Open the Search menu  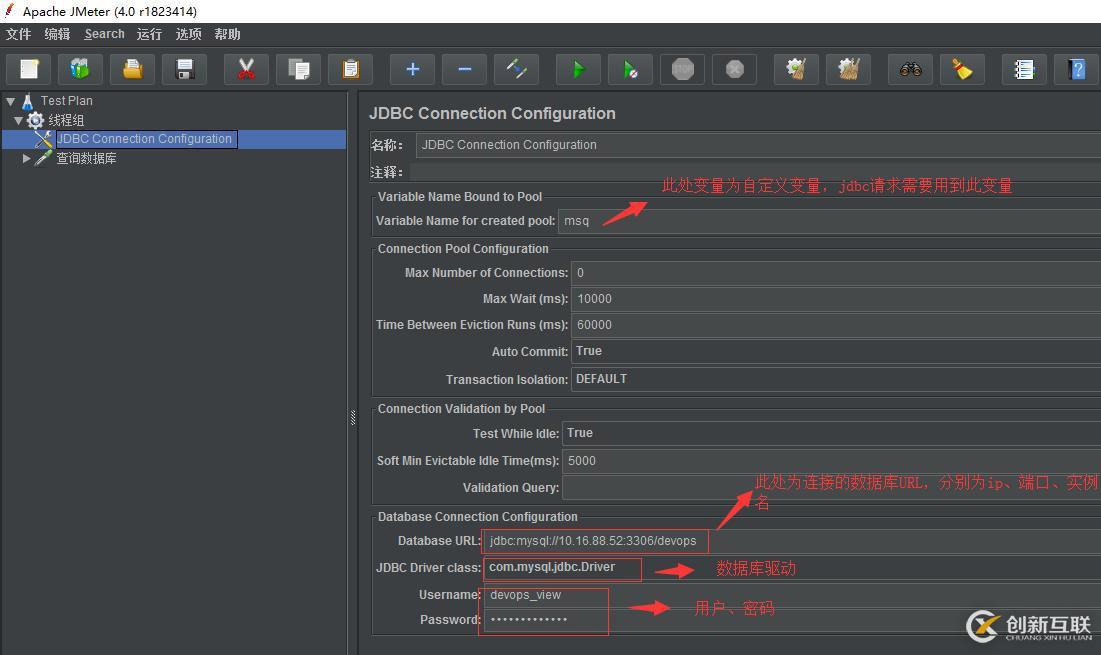tap(105, 34)
